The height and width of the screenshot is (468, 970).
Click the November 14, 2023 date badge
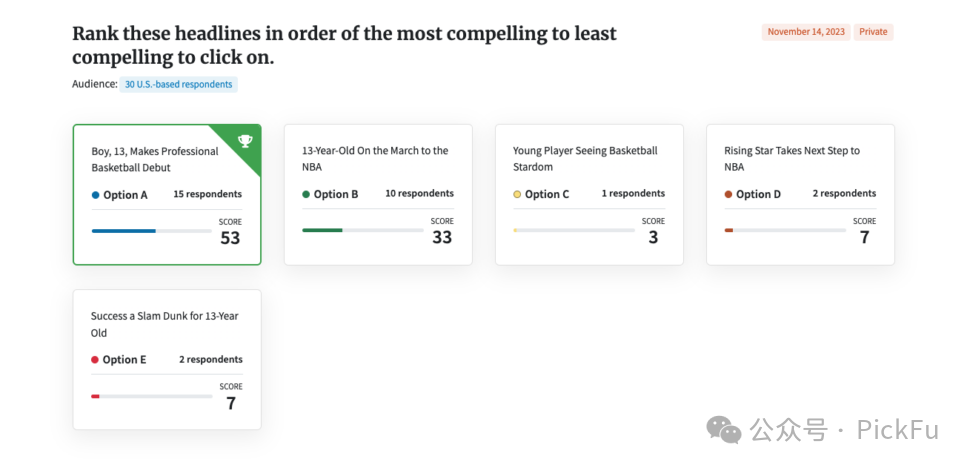click(806, 32)
